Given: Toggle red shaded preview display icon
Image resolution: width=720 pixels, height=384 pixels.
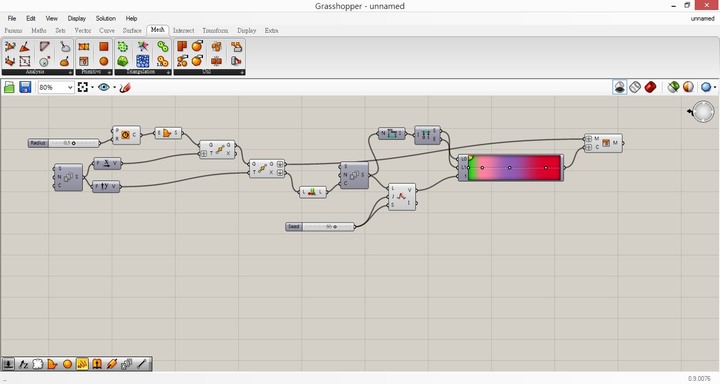Looking at the screenshot, I should pyautogui.click(x=650, y=87).
